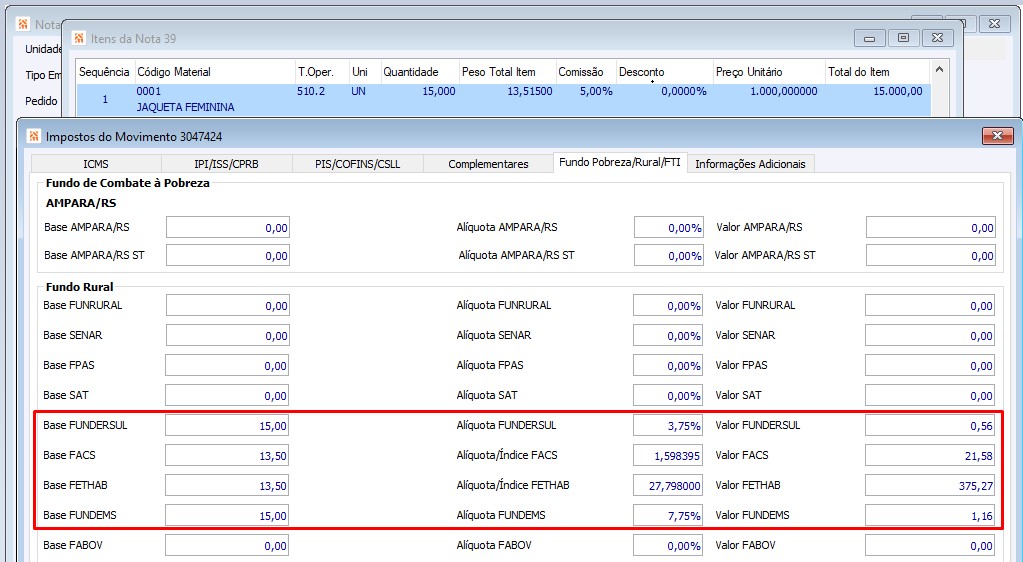
Task: Open the Informações Adicionais tab
Action: (750, 164)
